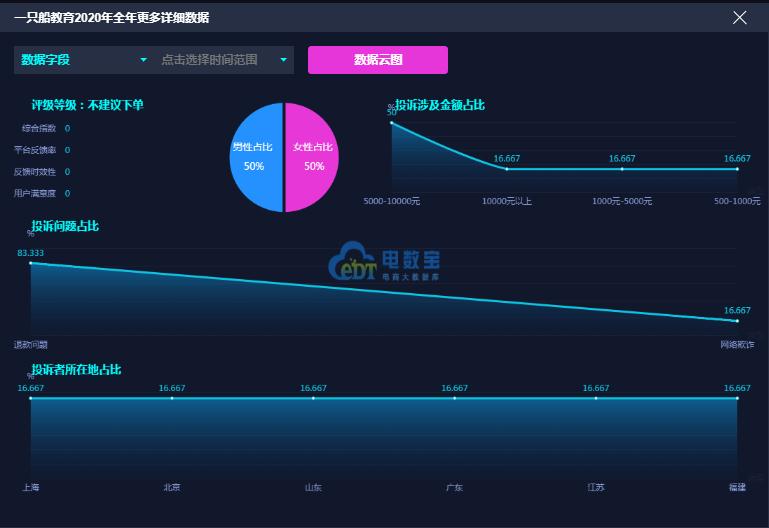Click the 网络欺诈 16.667 data point

737,321
